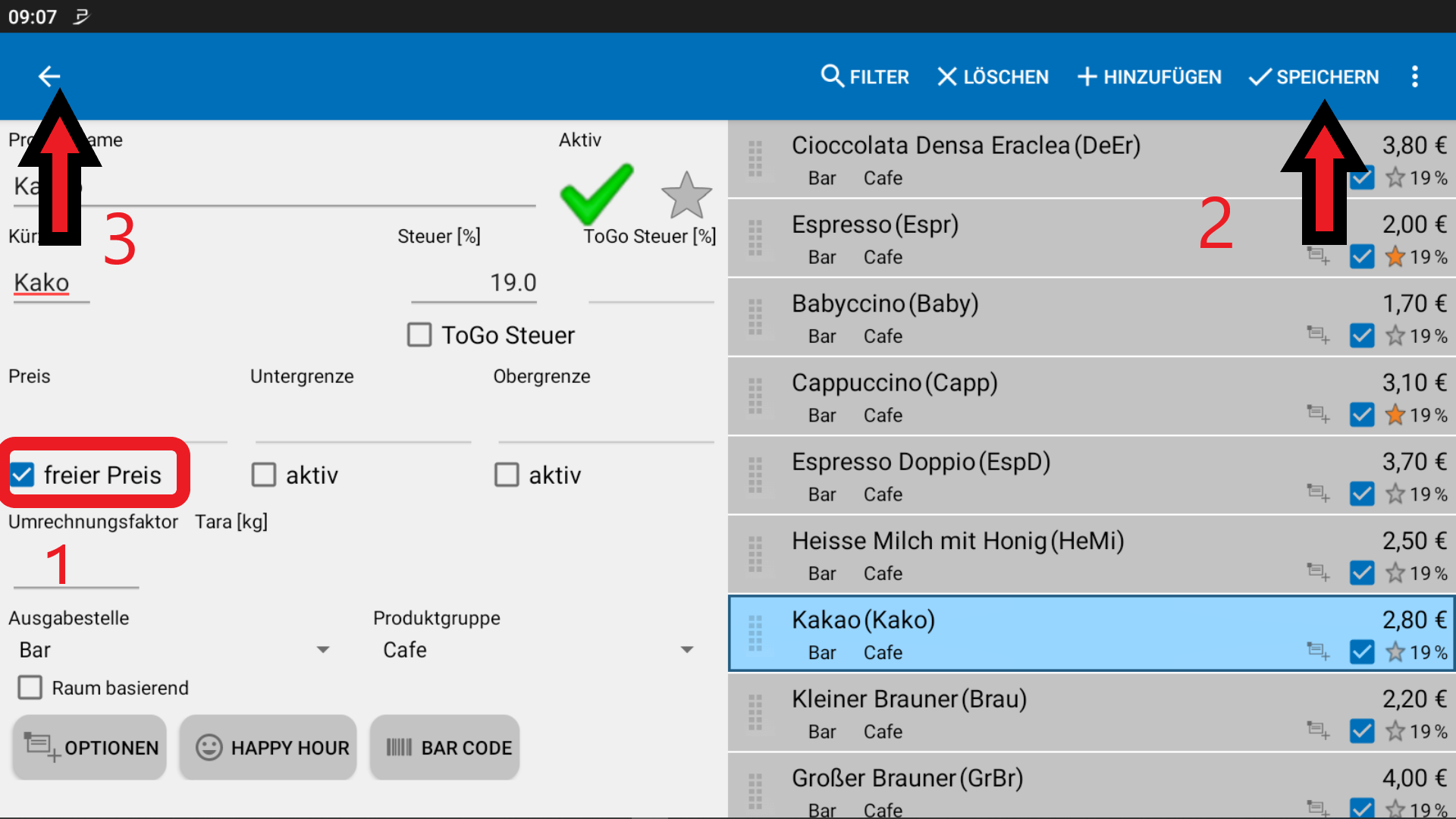This screenshot has height=819, width=1456.
Task: Click the Steuer percent input field
Action: (474, 283)
